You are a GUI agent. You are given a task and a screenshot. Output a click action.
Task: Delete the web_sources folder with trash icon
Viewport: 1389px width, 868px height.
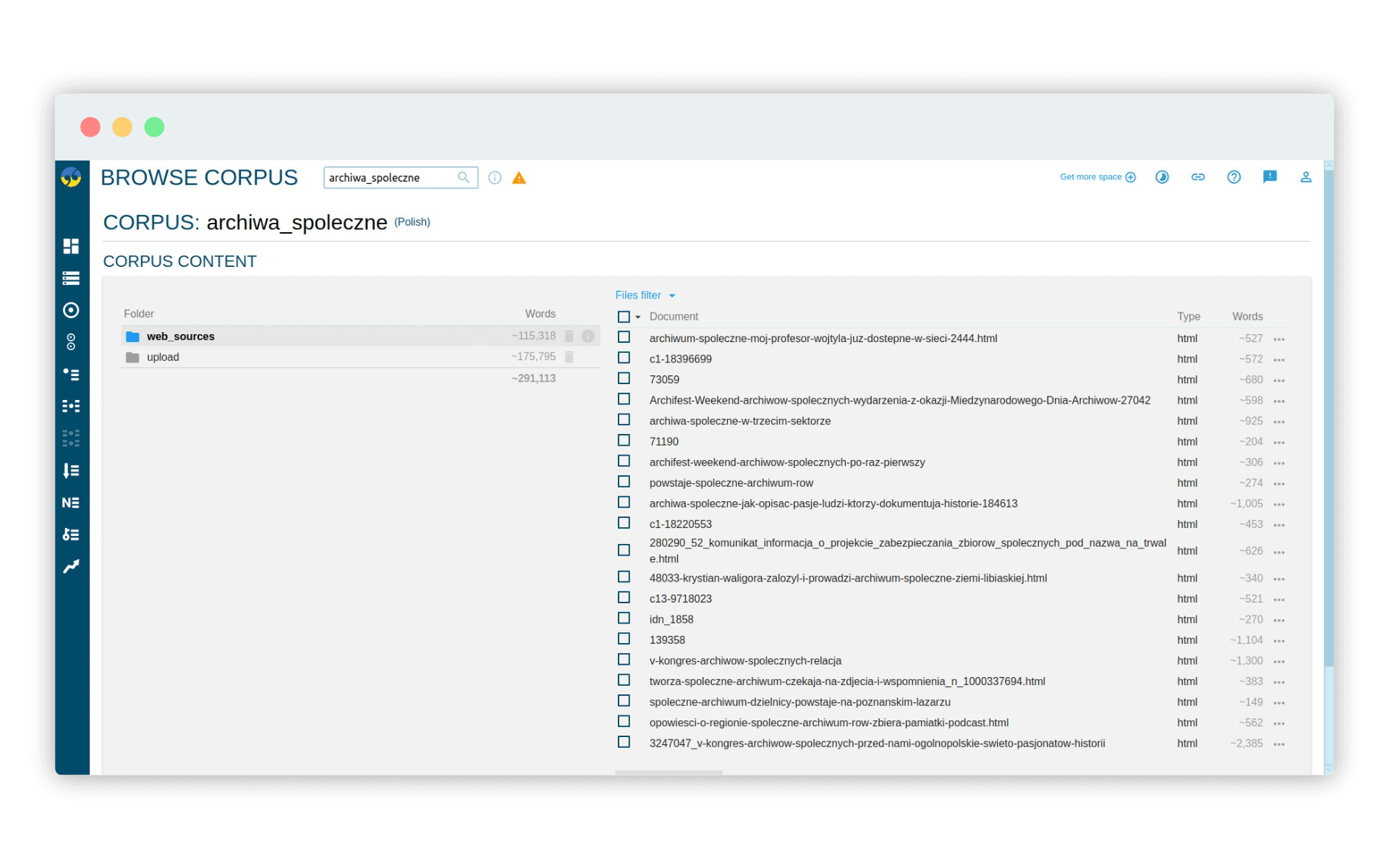click(569, 336)
